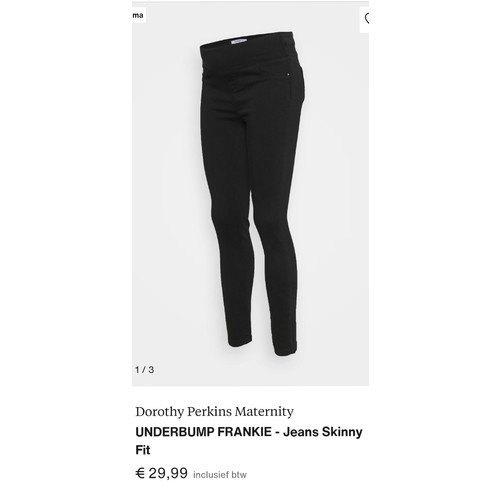500x500 pixels.
Task: Click the hem of the left jeans leg
Action: 239,342
